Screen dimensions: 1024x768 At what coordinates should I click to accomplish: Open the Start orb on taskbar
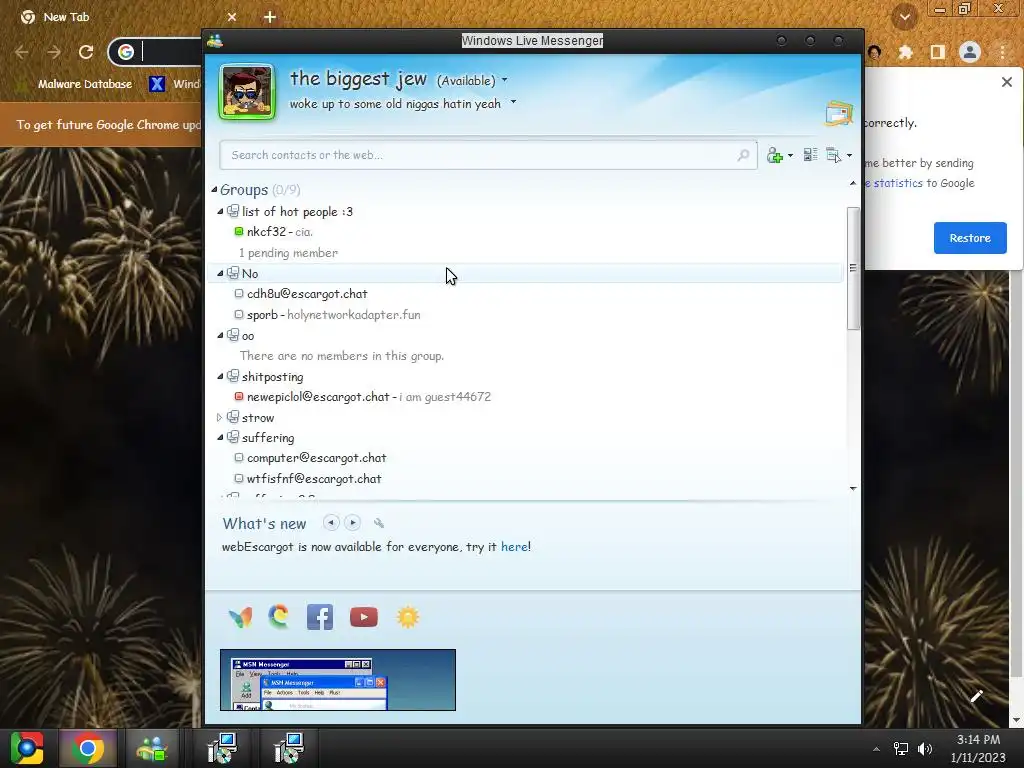pos(27,748)
